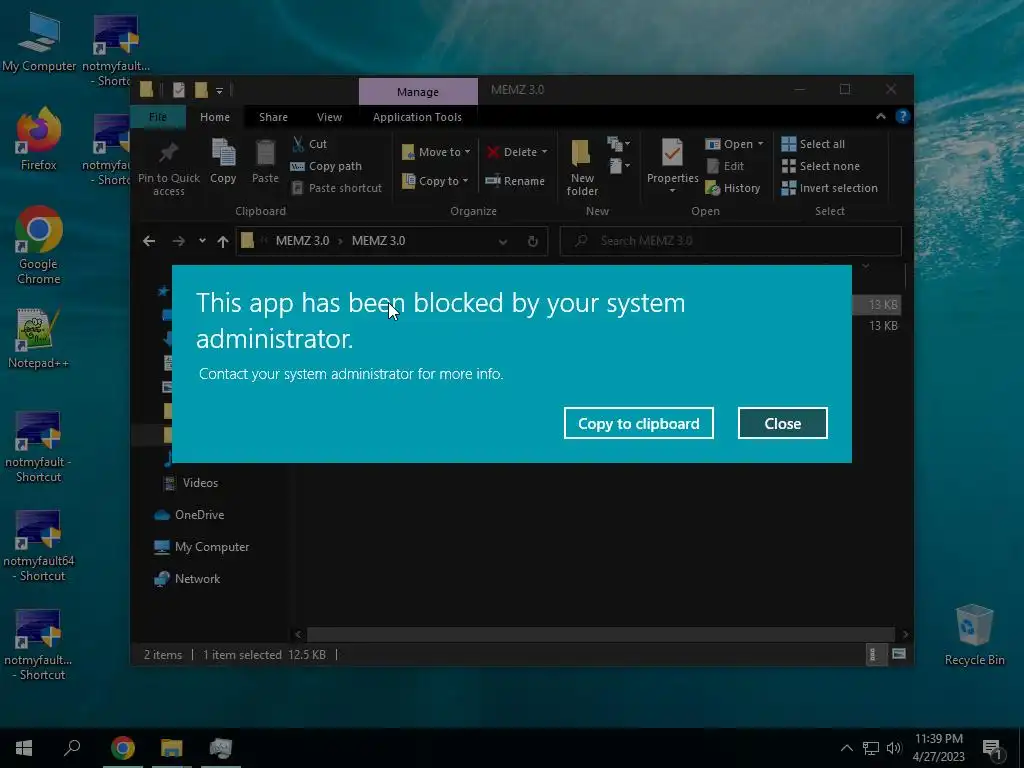Click the horizontal scrollbar in Explorer
Screen dimensions: 1024x768
click(x=600, y=634)
